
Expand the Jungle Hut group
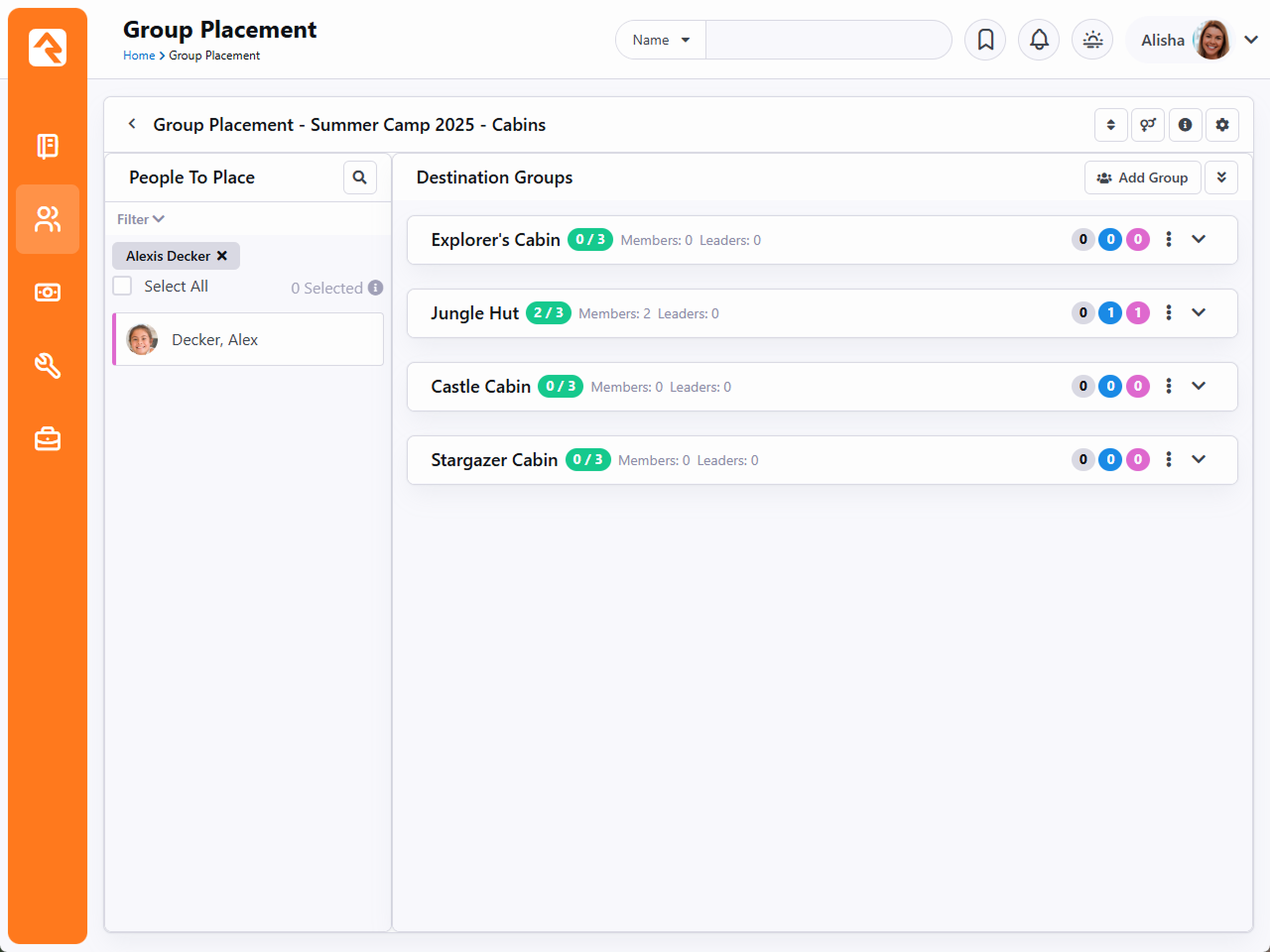(1199, 312)
